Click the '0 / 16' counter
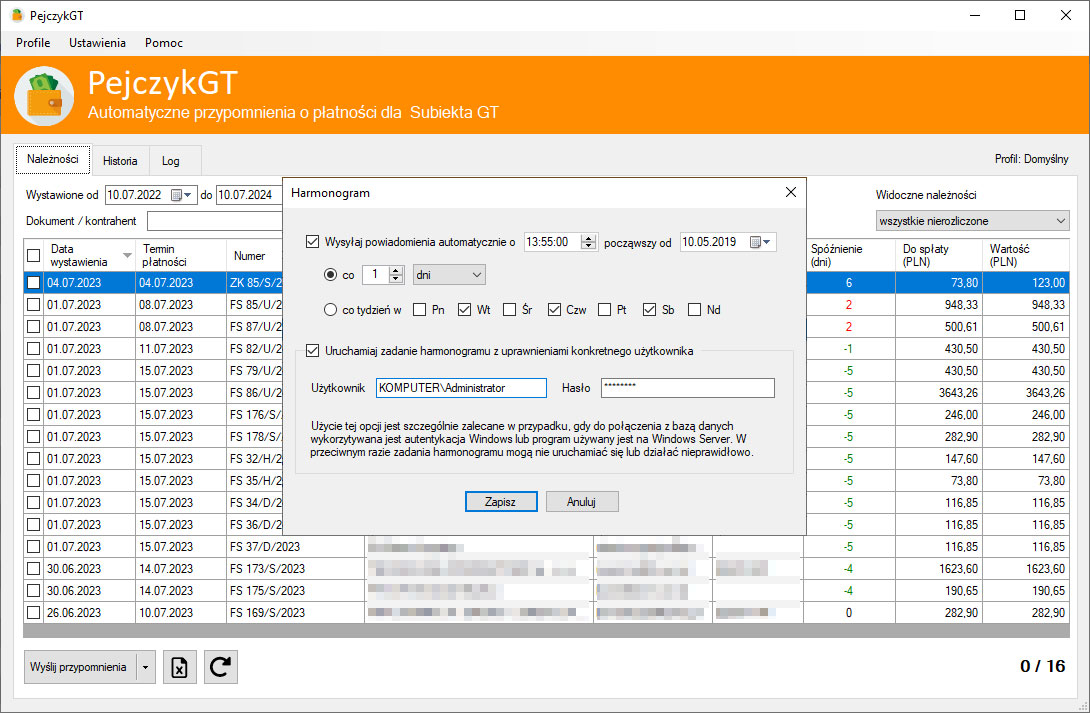This screenshot has width=1090, height=713. (x=1042, y=666)
